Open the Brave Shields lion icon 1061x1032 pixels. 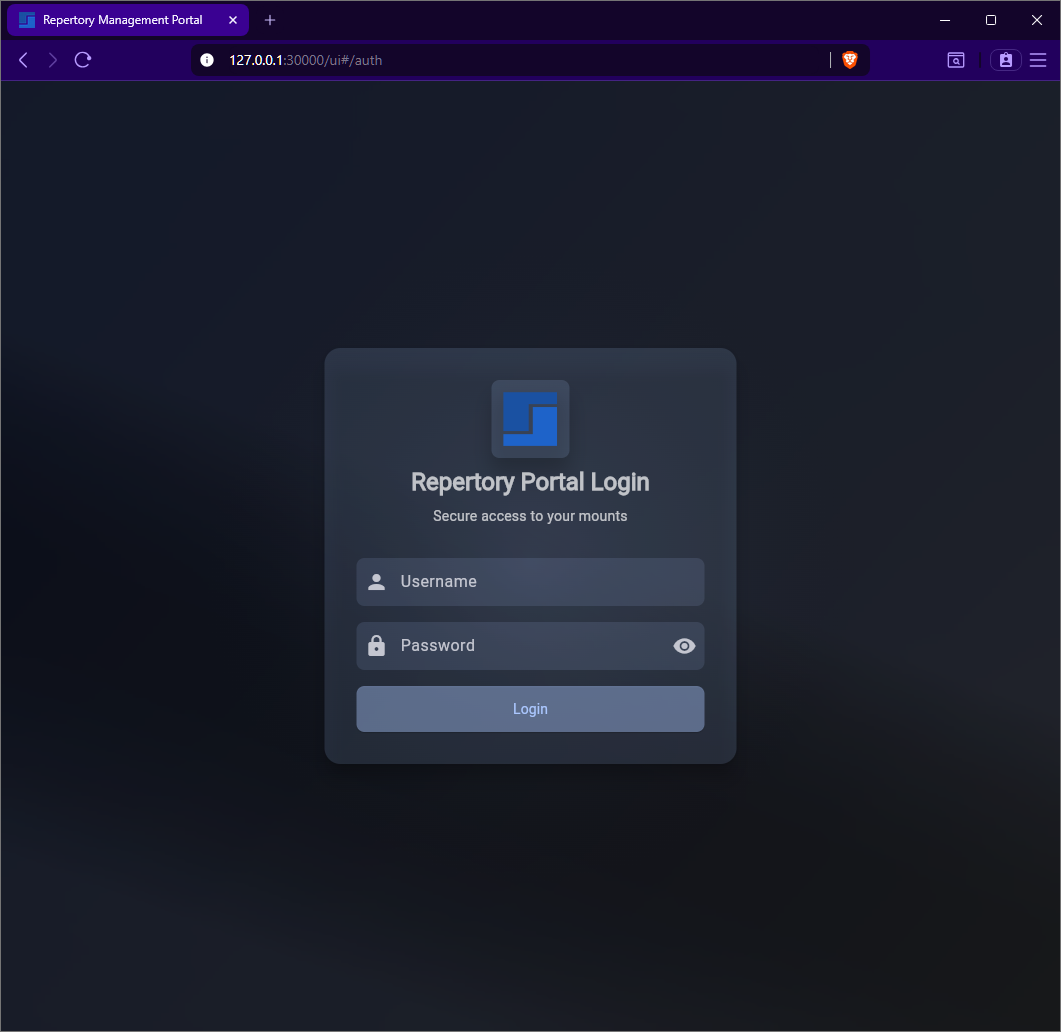click(850, 60)
